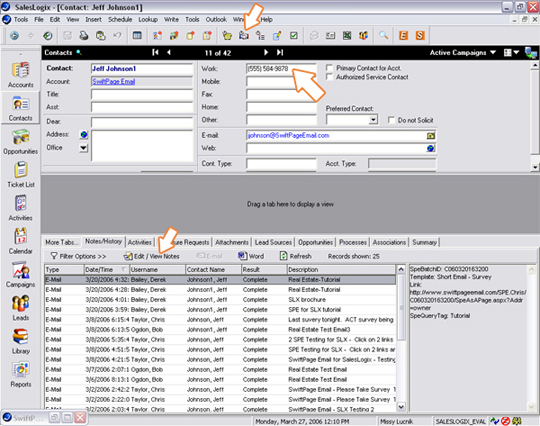Select the SLX brochure history row
Viewport: 540px width, 426px height.
click(220, 300)
